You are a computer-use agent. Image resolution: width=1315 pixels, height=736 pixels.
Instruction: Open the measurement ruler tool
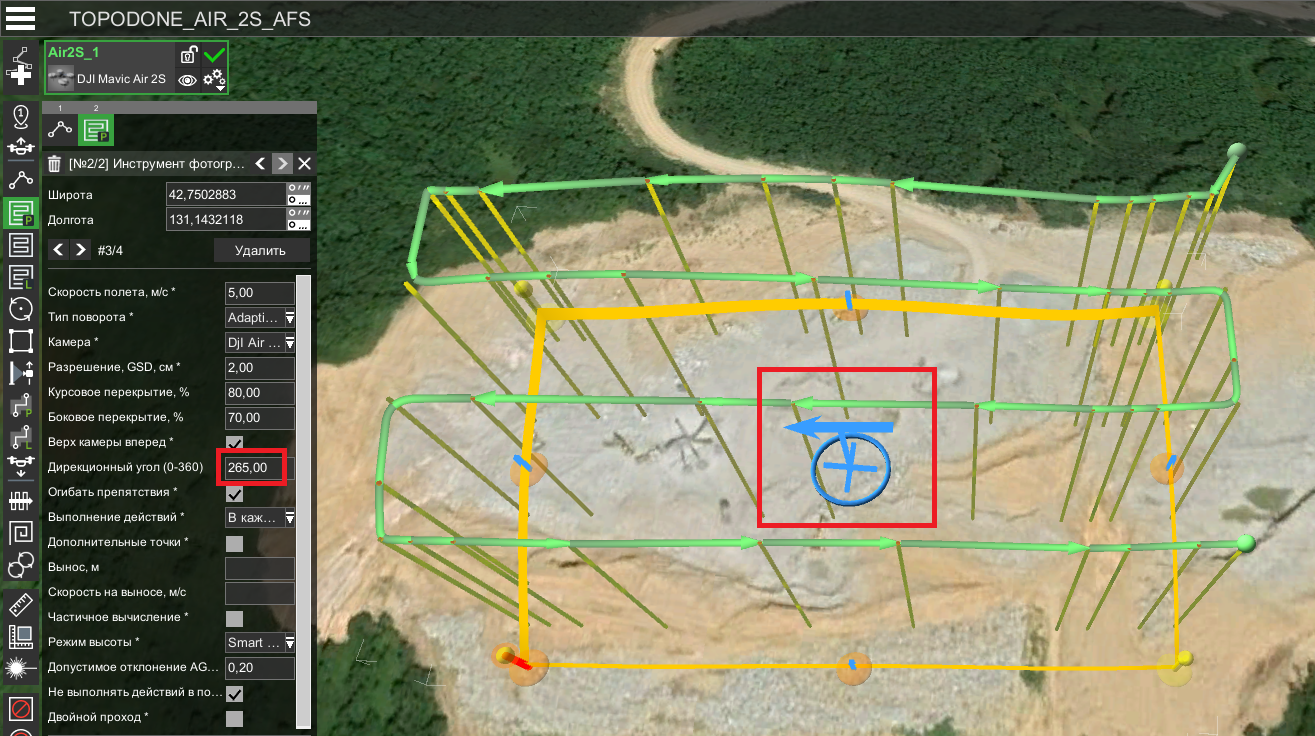[20, 604]
